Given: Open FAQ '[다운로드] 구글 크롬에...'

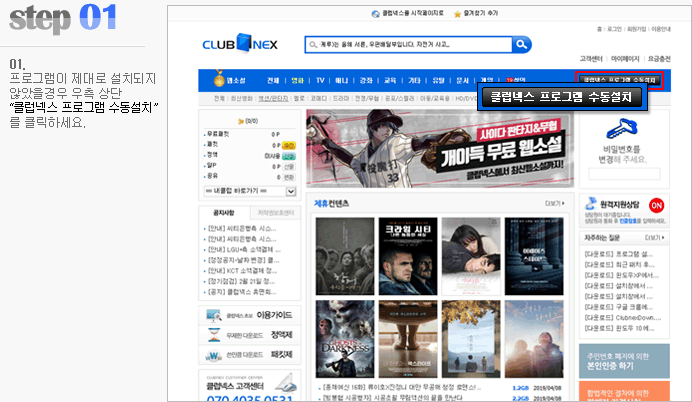Looking at the screenshot, I should pyautogui.click(x=618, y=307).
